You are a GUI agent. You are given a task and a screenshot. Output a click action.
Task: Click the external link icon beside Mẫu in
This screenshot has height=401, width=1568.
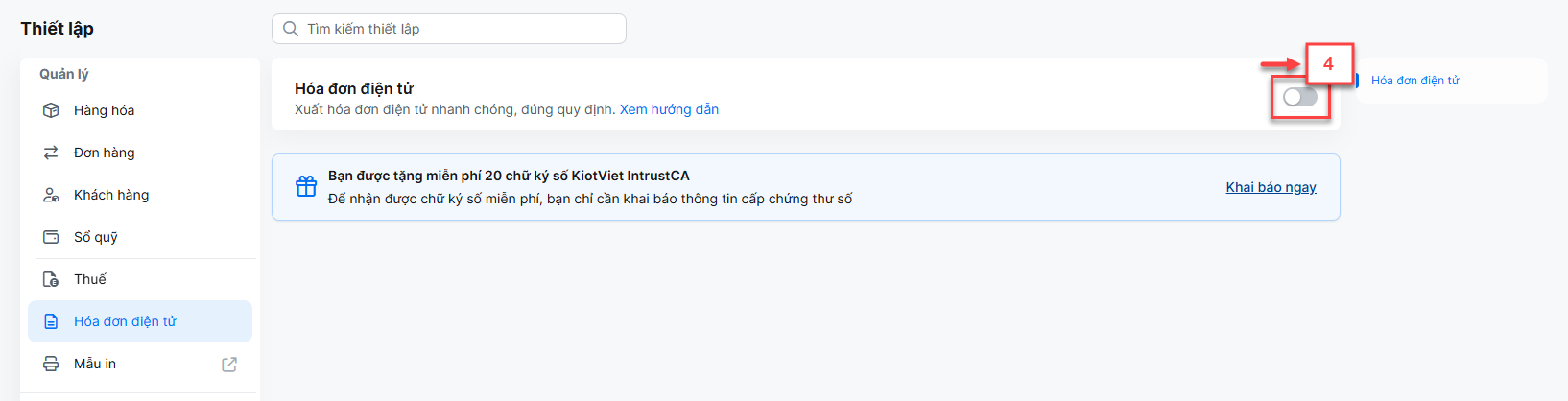(x=229, y=364)
